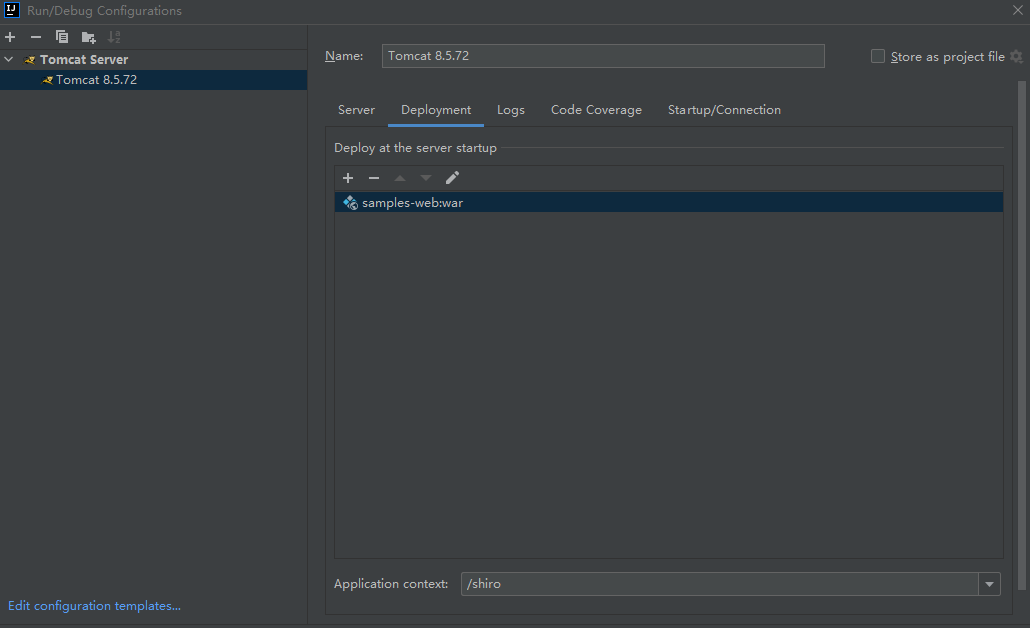This screenshot has width=1030, height=628.
Task: Edit the selected deployment artifact
Action: pos(452,178)
